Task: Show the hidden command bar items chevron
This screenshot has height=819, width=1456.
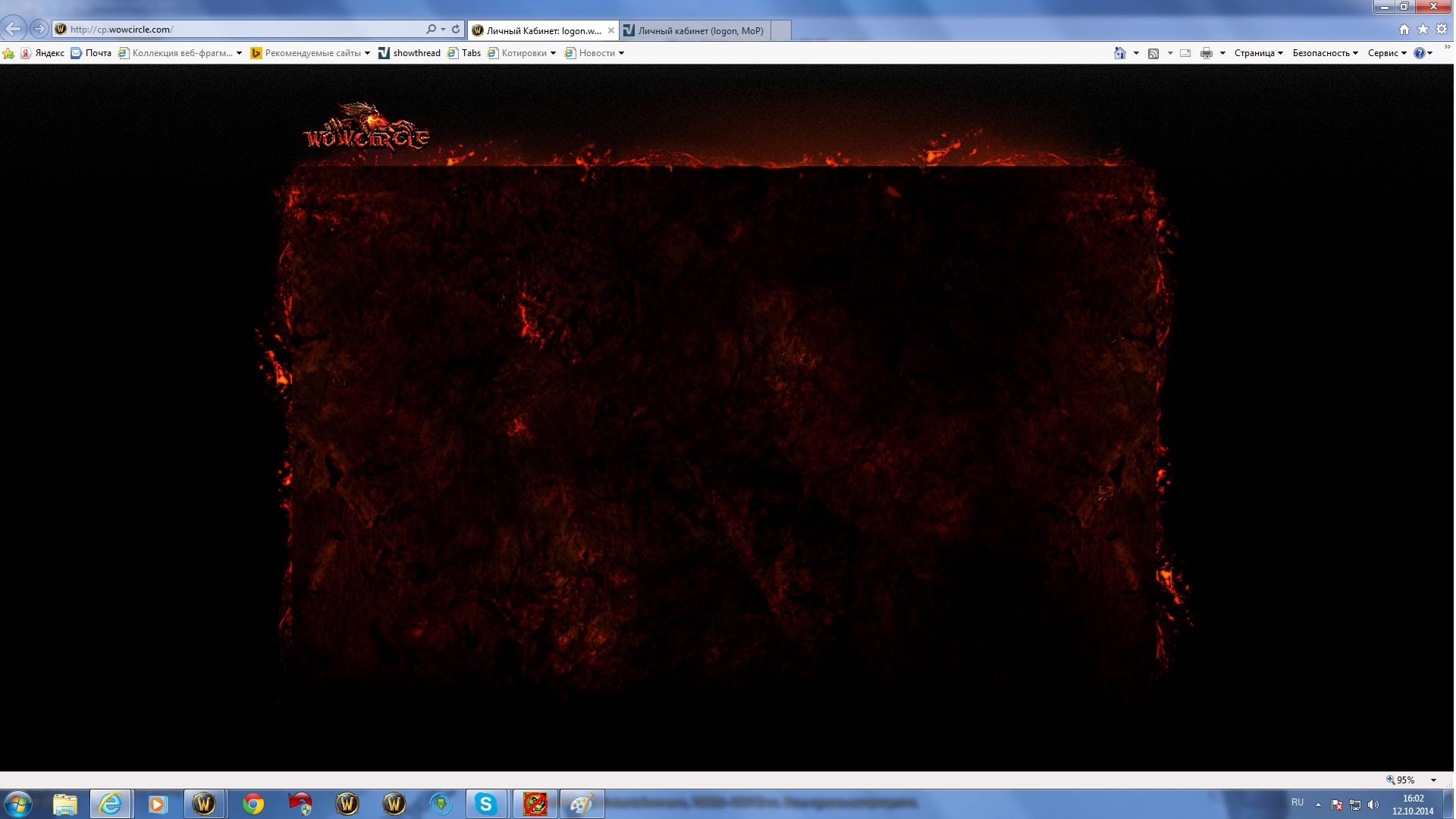Action: (1447, 47)
